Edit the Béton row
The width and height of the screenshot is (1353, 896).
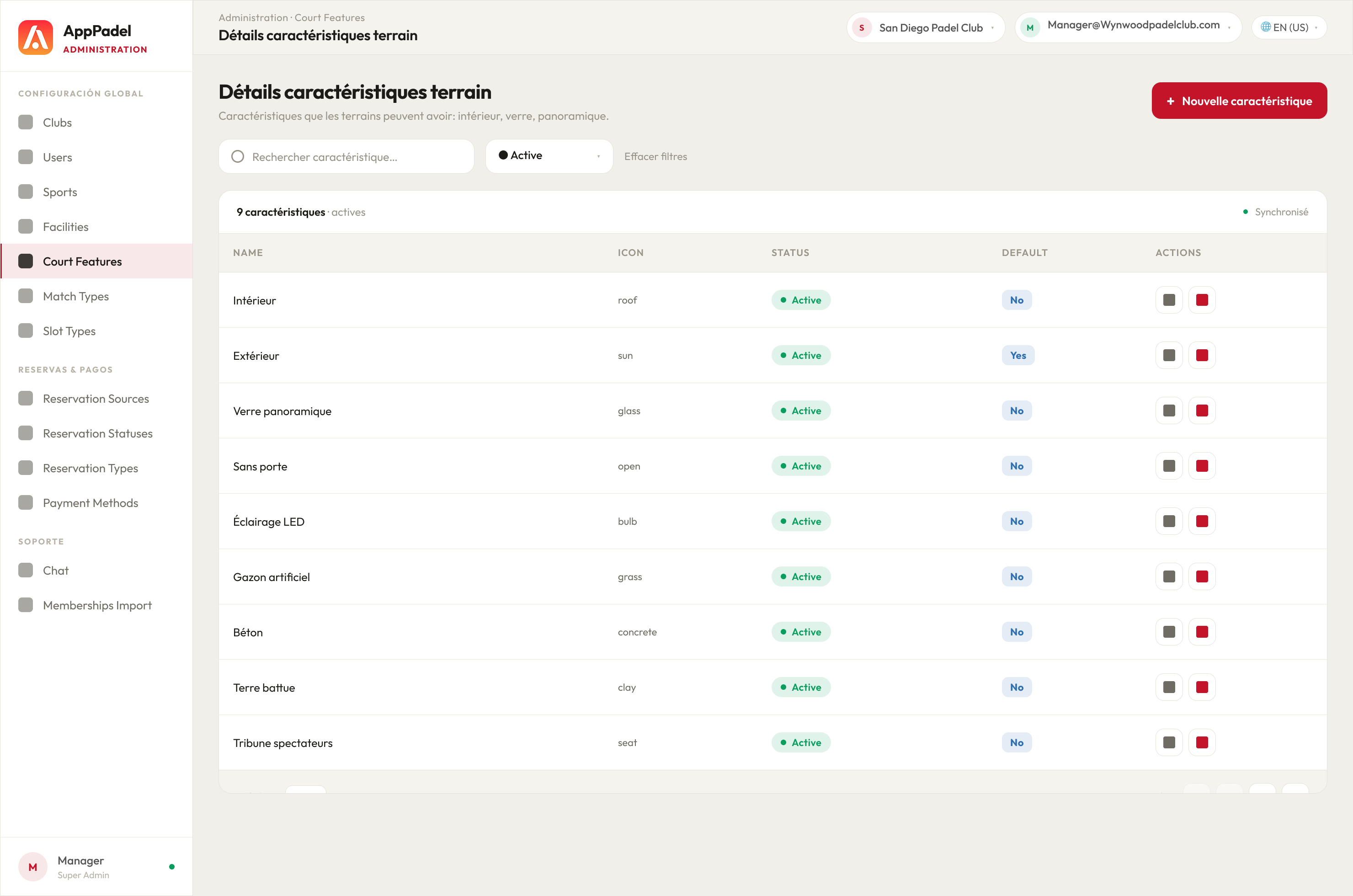pos(1169,632)
